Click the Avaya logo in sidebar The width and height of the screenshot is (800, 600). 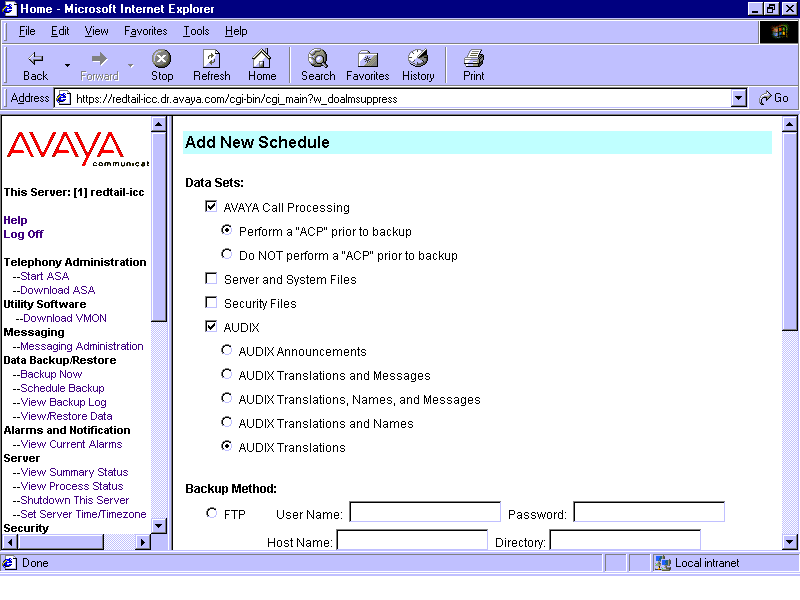[x=78, y=149]
